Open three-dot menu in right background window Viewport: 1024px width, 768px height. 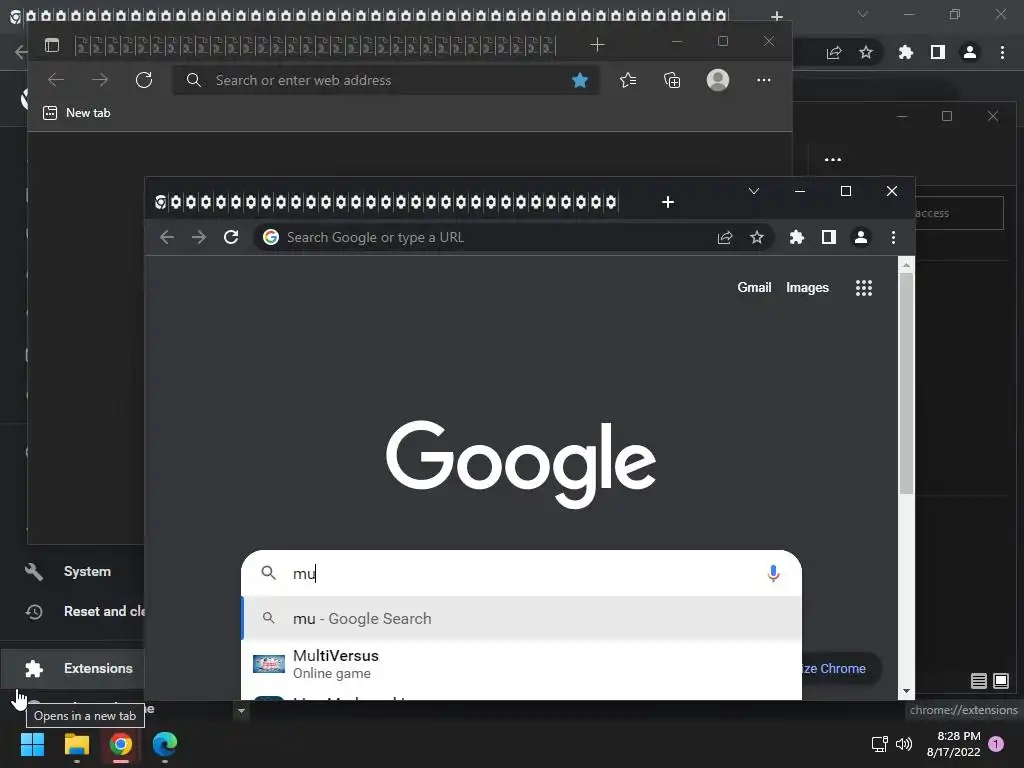833,159
